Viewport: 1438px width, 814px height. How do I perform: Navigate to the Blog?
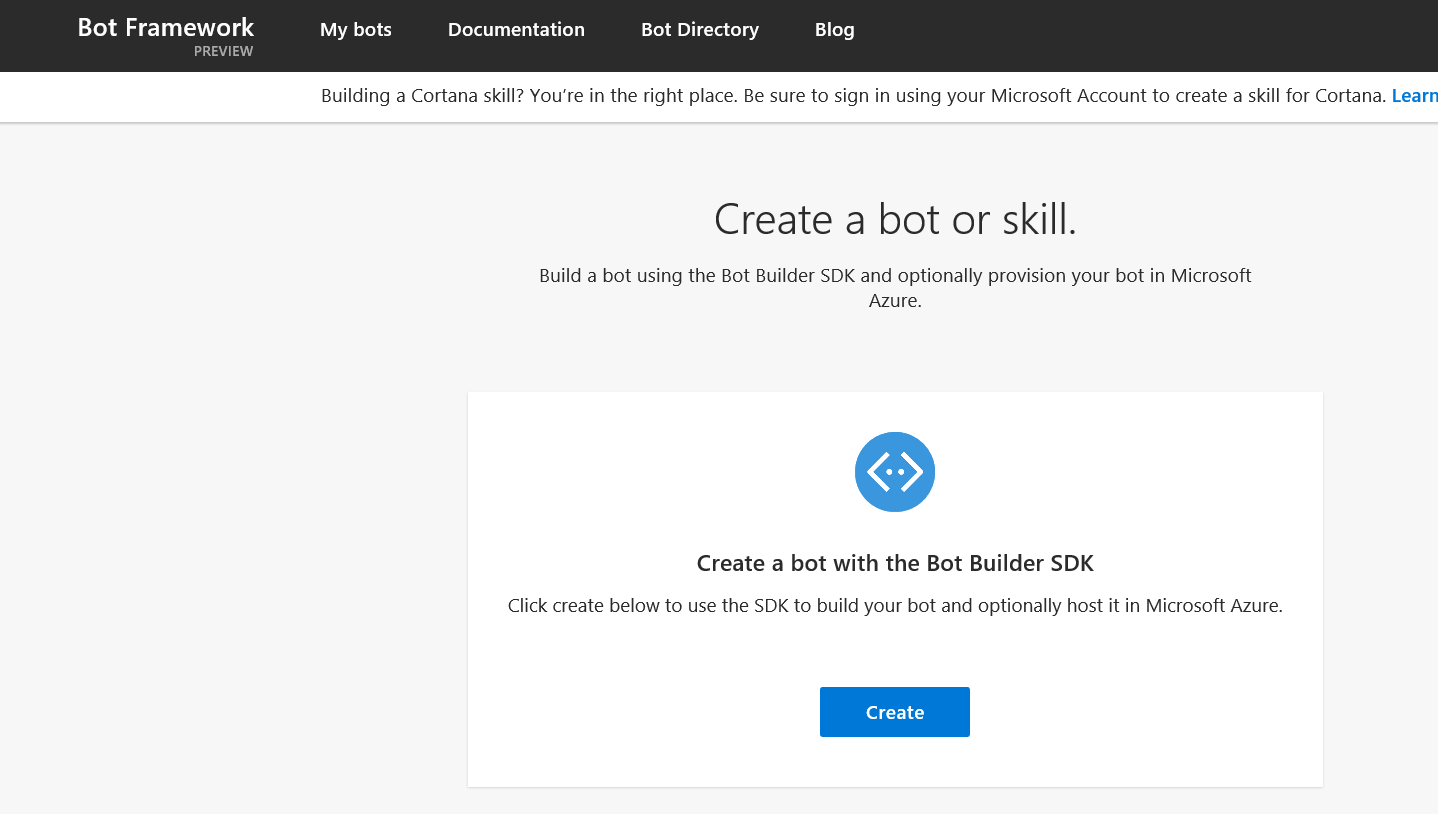[x=834, y=29]
